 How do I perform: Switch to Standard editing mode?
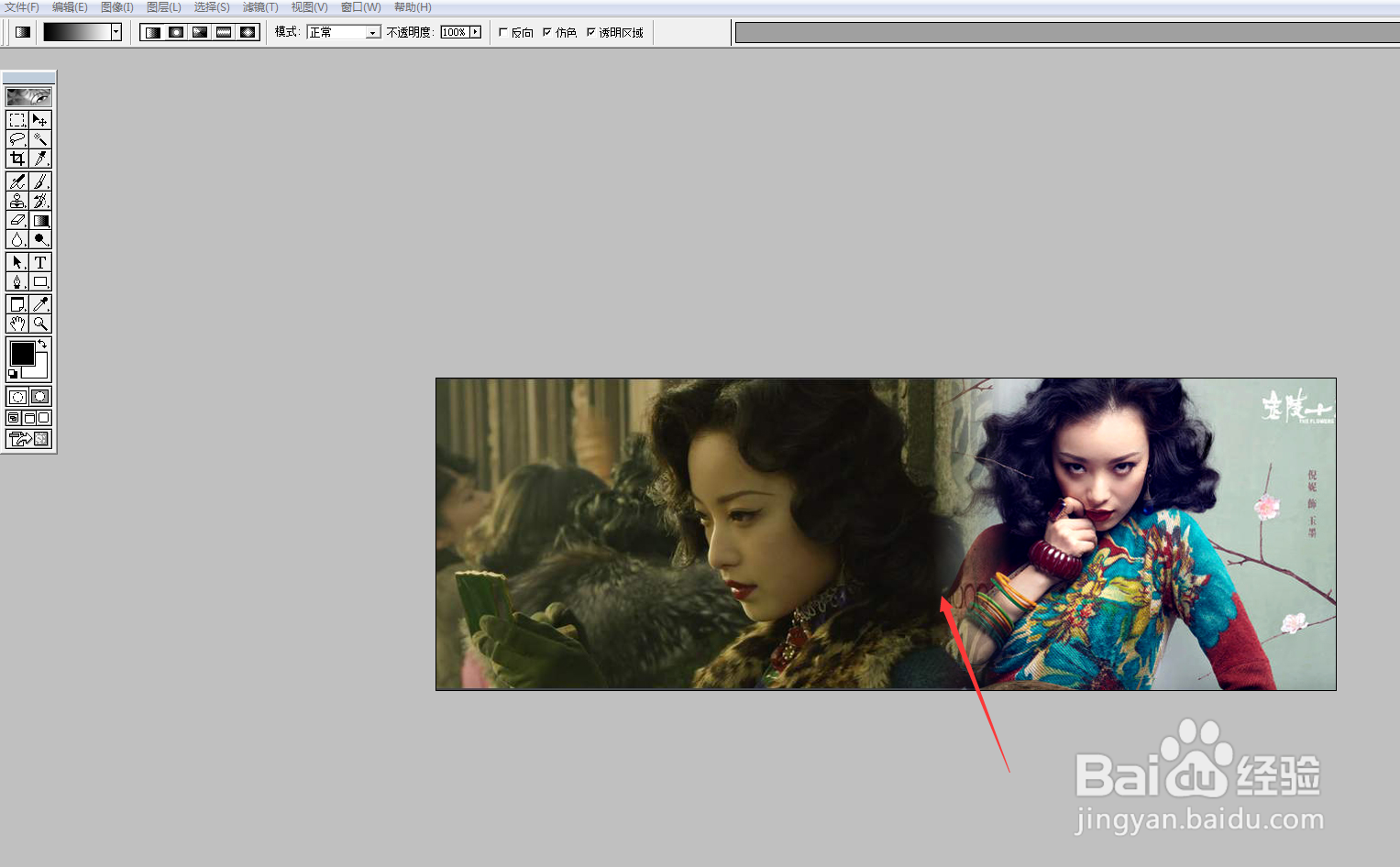(x=17, y=397)
